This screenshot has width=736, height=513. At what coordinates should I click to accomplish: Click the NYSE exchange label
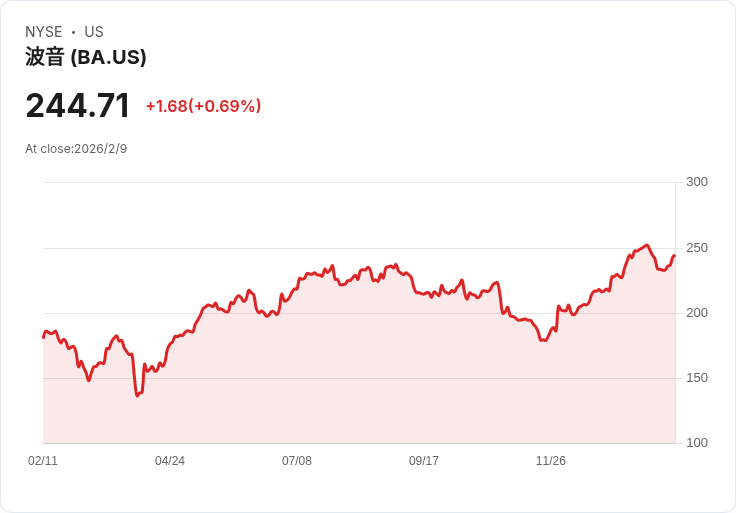44,32
